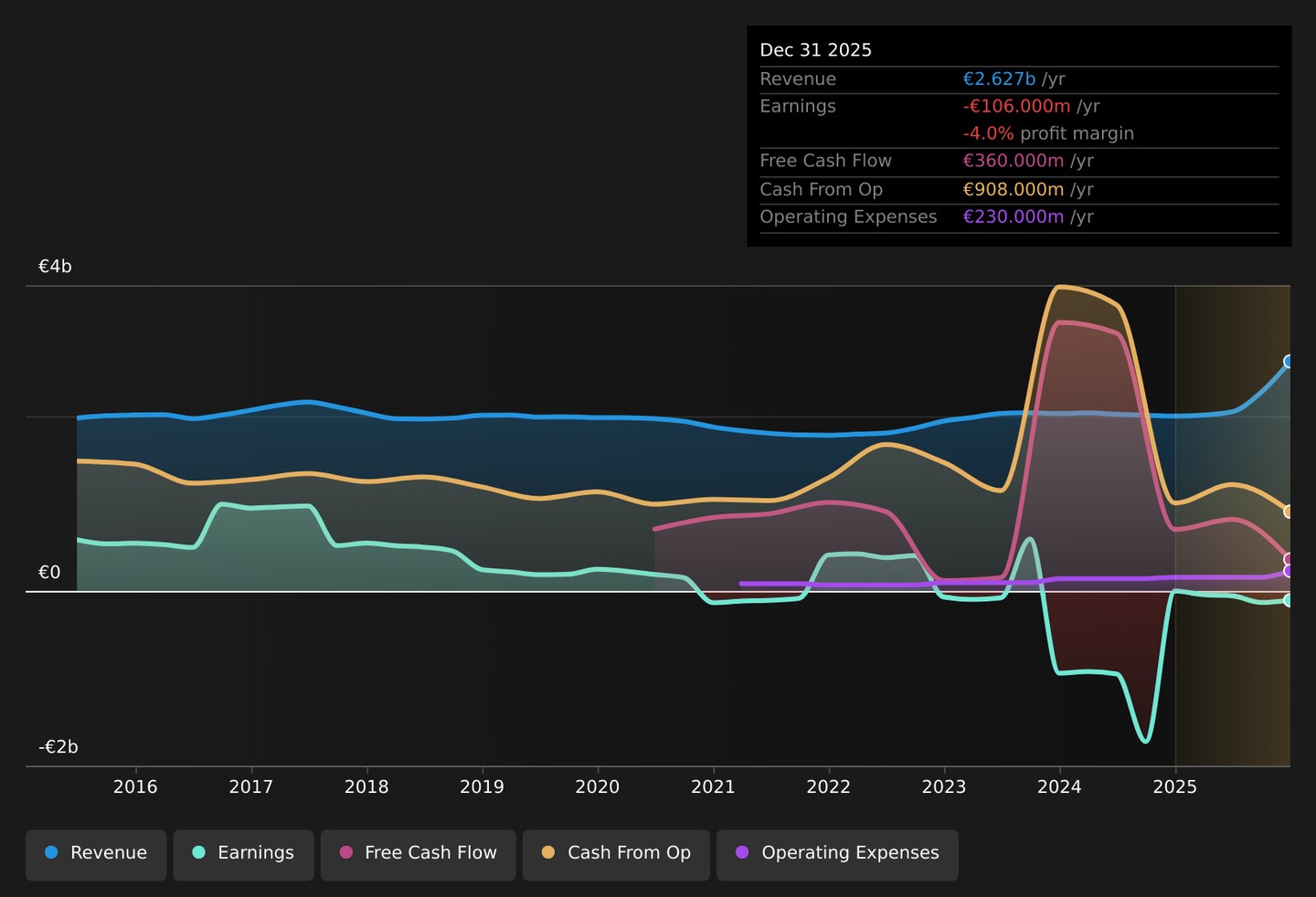Click the €360.000m free cash flow value
The width and height of the screenshot is (1316, 897).
(x=1014, y=162)
